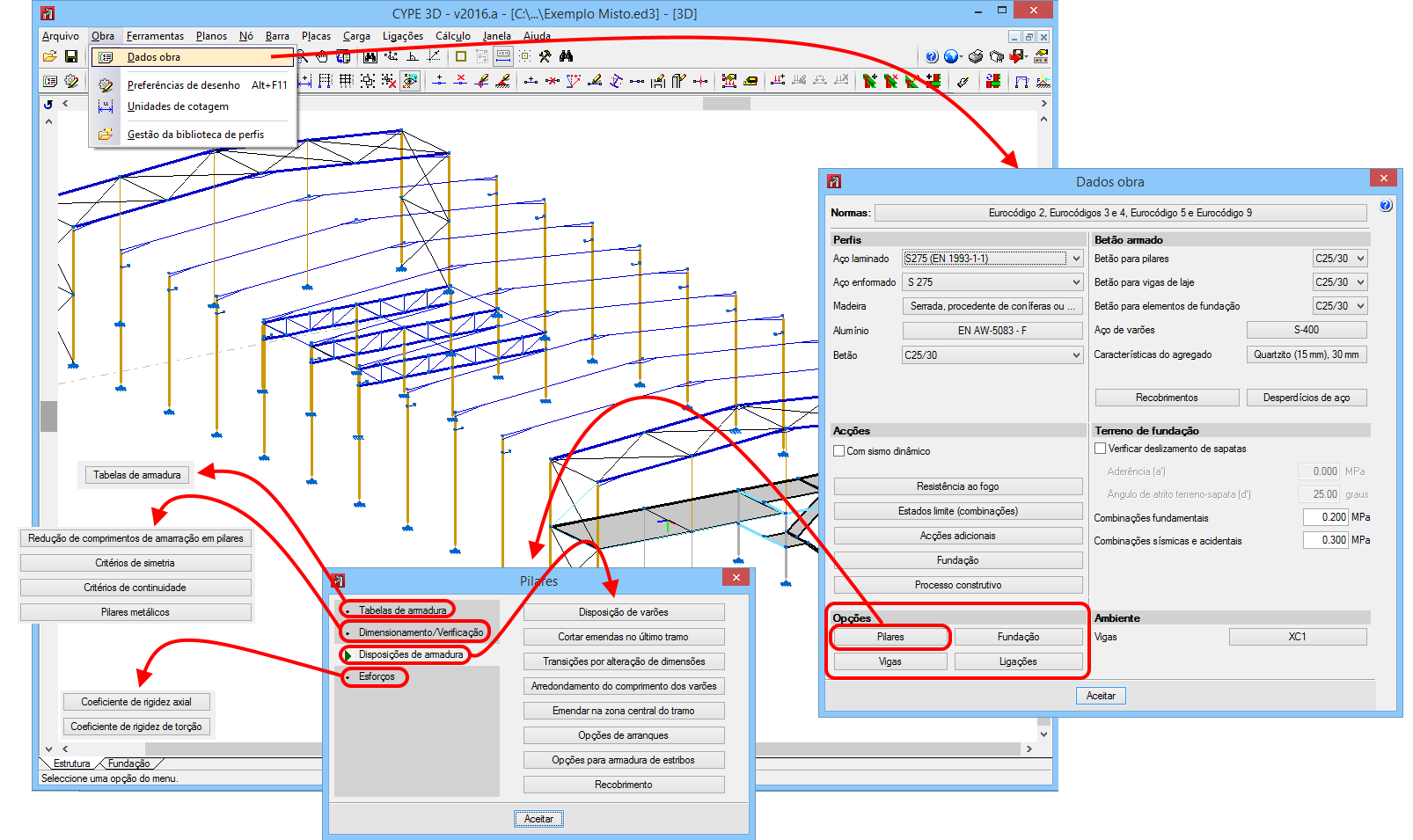Open the 'Aço enformado' S 275 dropdown
The height and width of the screenshot is (840, 1413).
[992, 282]
